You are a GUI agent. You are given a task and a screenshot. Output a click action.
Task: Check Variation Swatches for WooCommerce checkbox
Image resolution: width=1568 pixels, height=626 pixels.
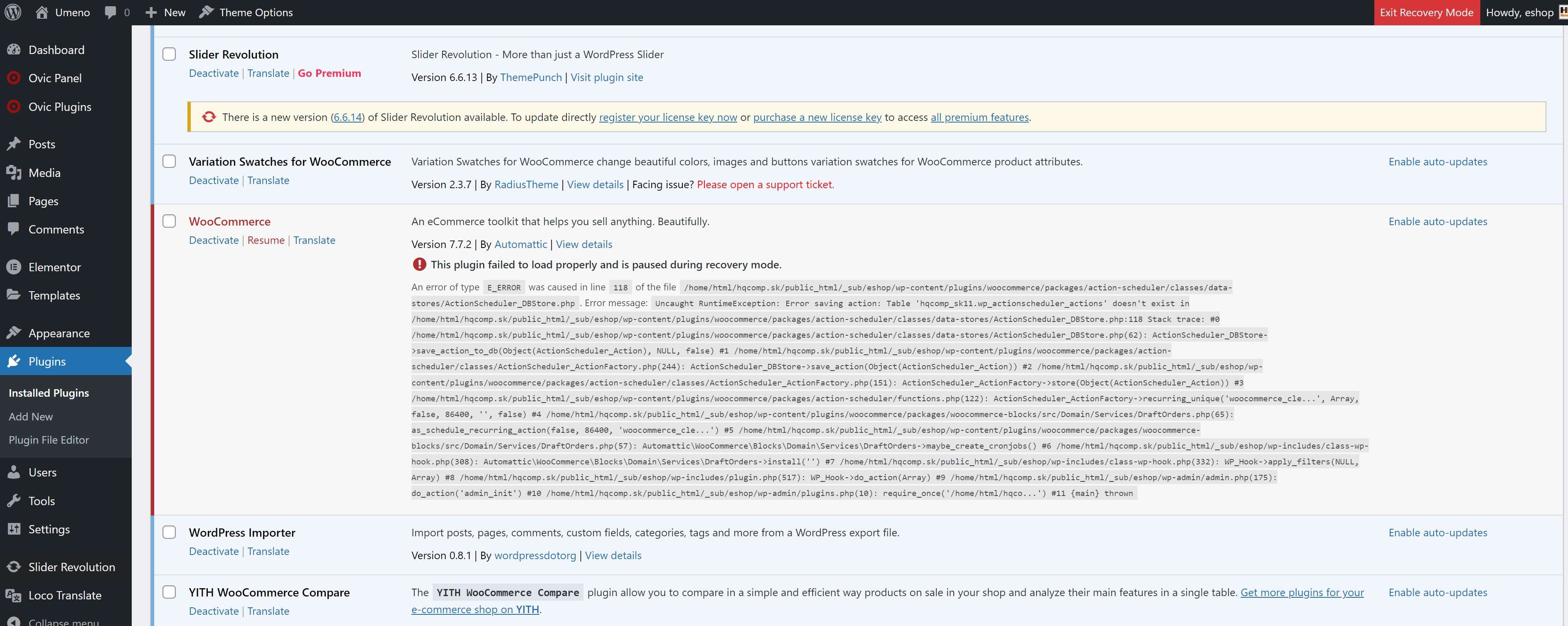pos(169,161)
